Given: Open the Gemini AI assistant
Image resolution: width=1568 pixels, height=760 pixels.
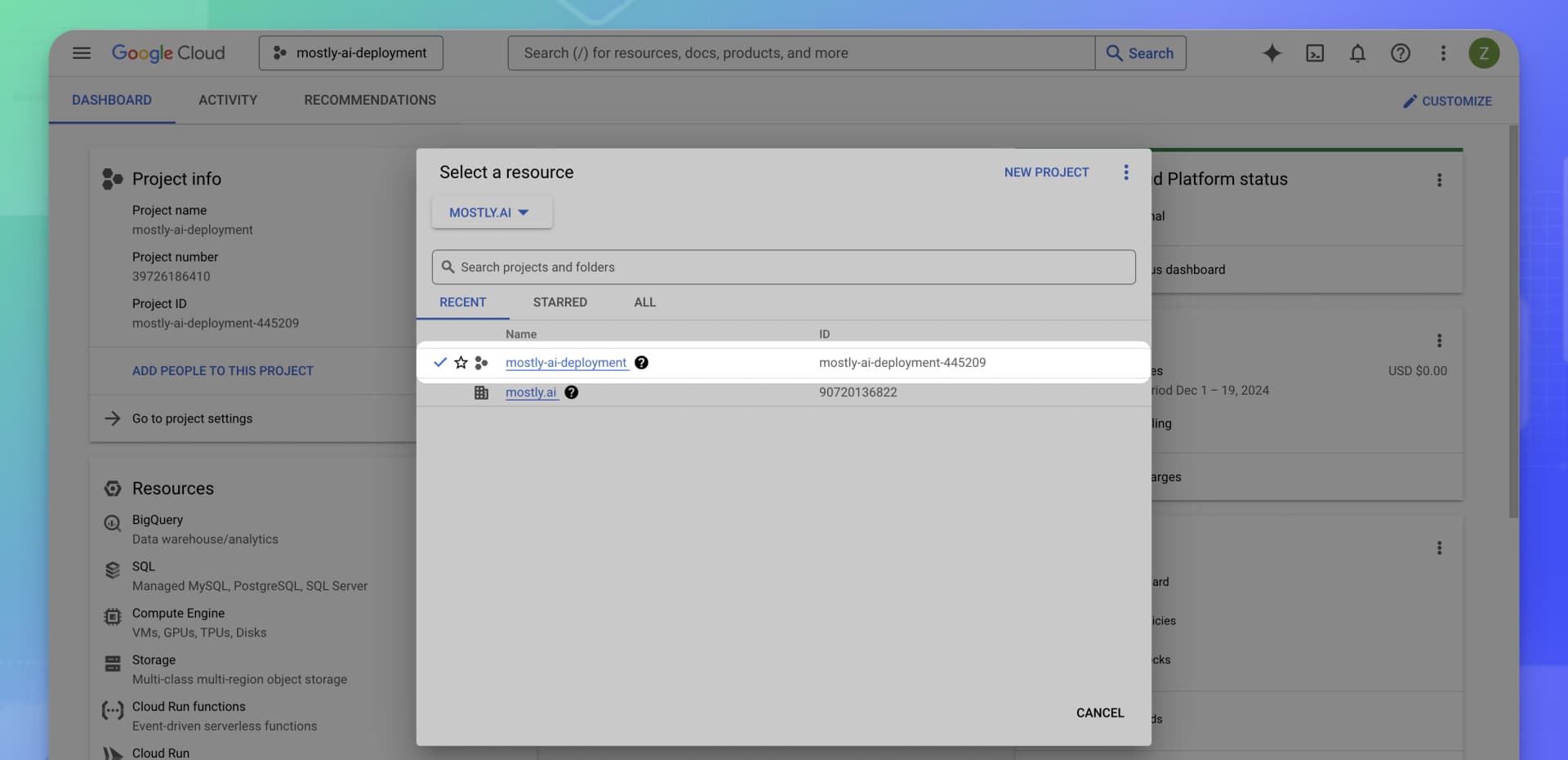Looking at the screenshot, I should (x=1272, y=53).
